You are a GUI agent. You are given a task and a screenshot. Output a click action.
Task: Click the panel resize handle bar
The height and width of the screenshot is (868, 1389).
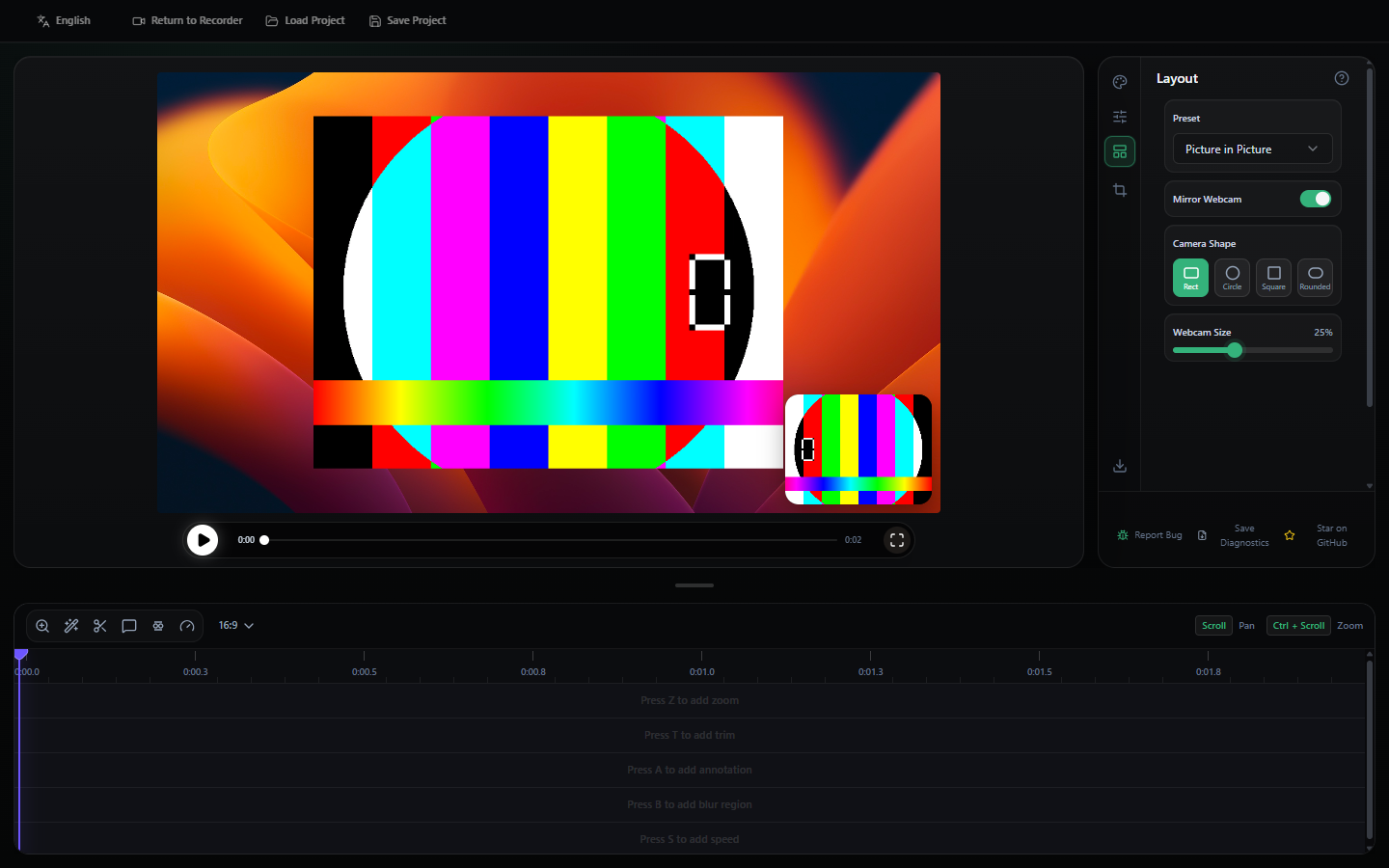694,585
